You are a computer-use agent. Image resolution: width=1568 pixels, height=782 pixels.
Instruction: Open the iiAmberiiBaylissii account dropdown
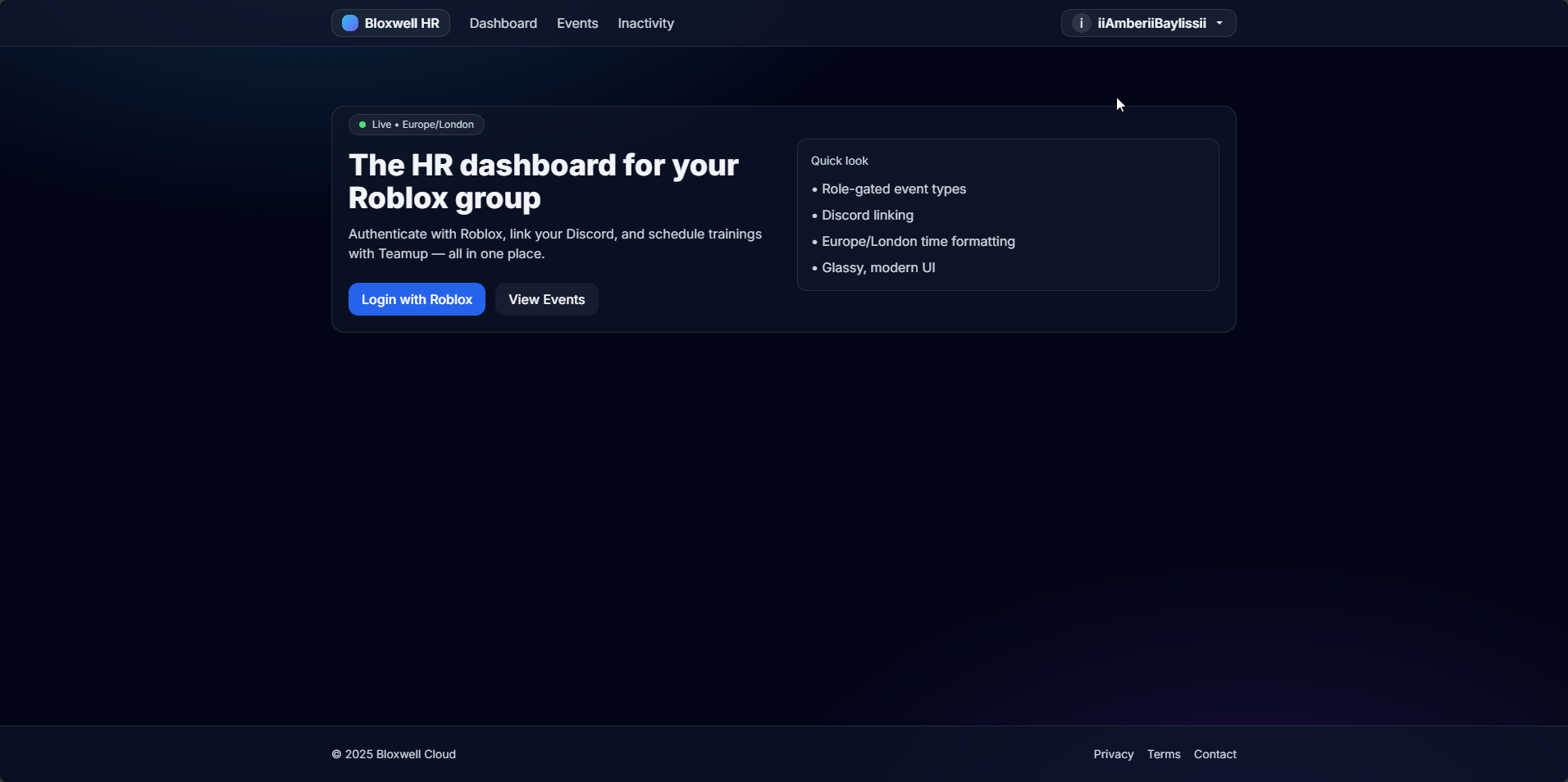coord(1148,23)
